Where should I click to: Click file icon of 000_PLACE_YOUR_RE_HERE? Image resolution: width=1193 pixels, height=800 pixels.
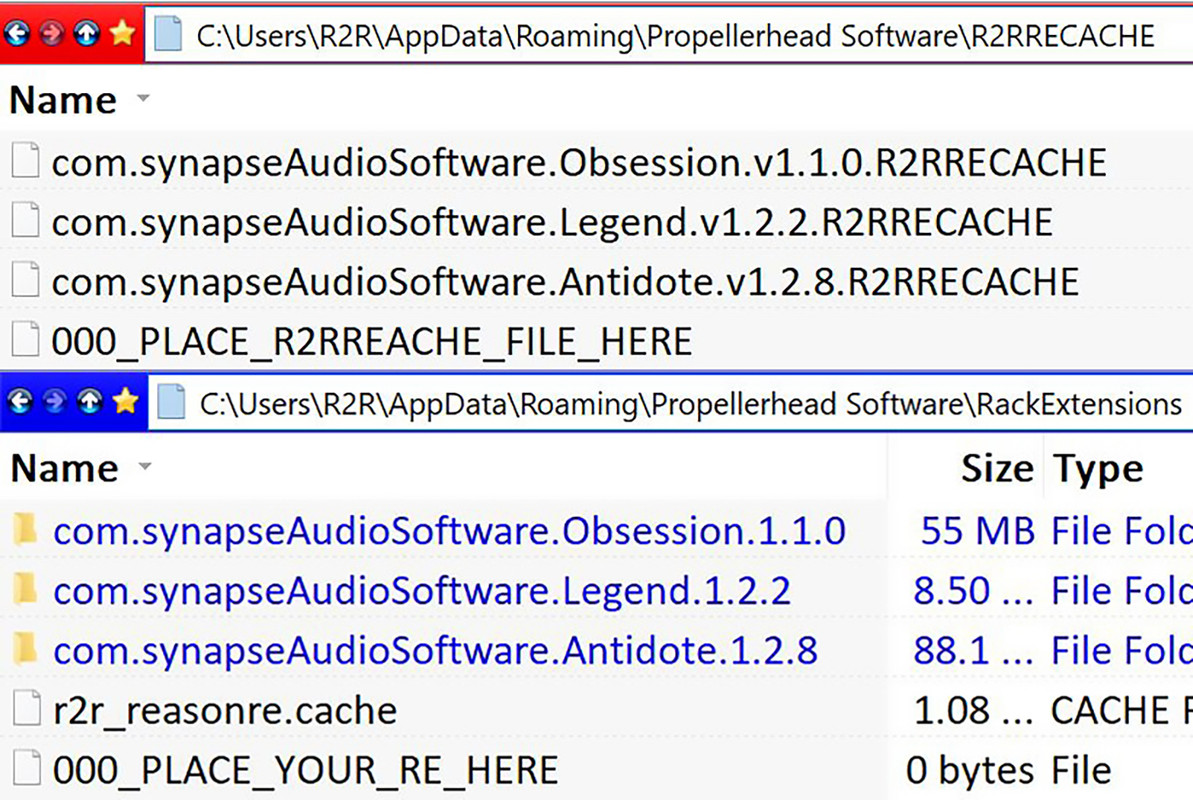[x=27, y=767]
